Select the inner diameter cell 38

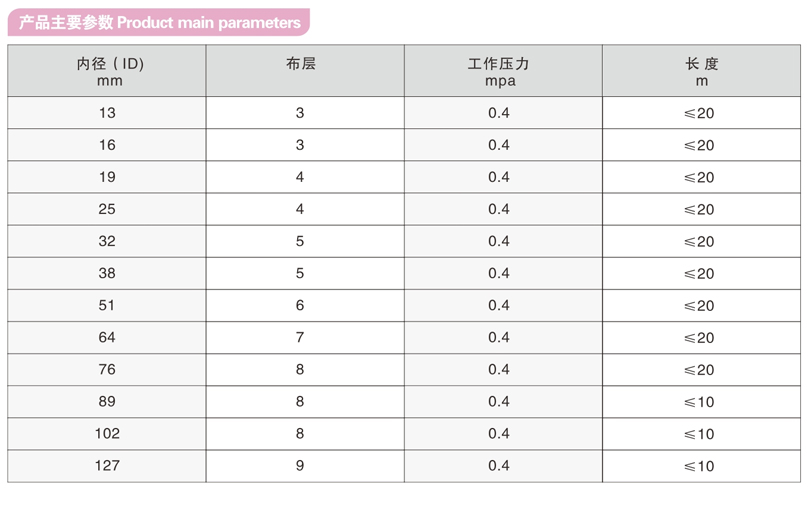pyautogui.click(x=107, y=273)
